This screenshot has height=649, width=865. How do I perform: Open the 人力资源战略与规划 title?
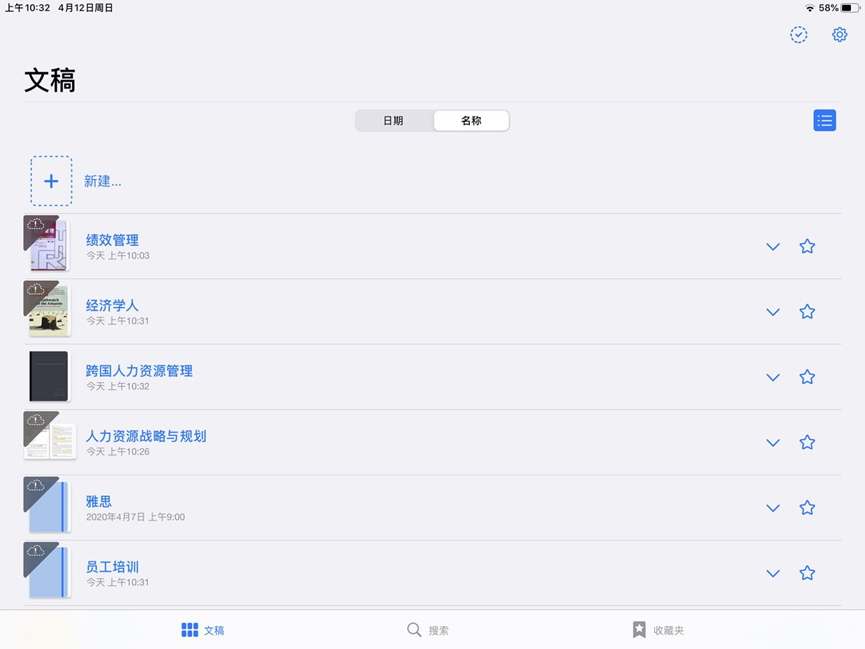[x=146, y=436]
